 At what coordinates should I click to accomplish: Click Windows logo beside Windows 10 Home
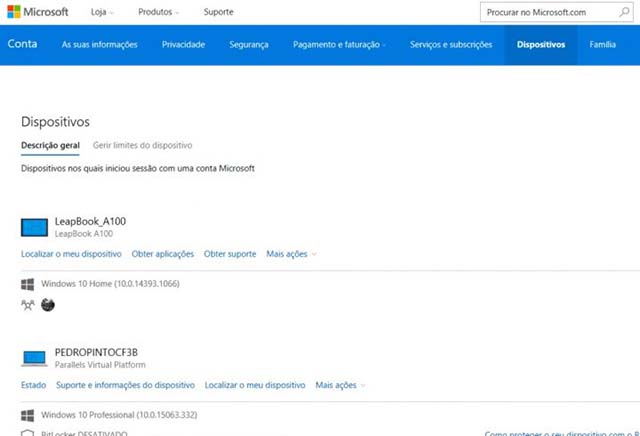click(x=27, y=284)
